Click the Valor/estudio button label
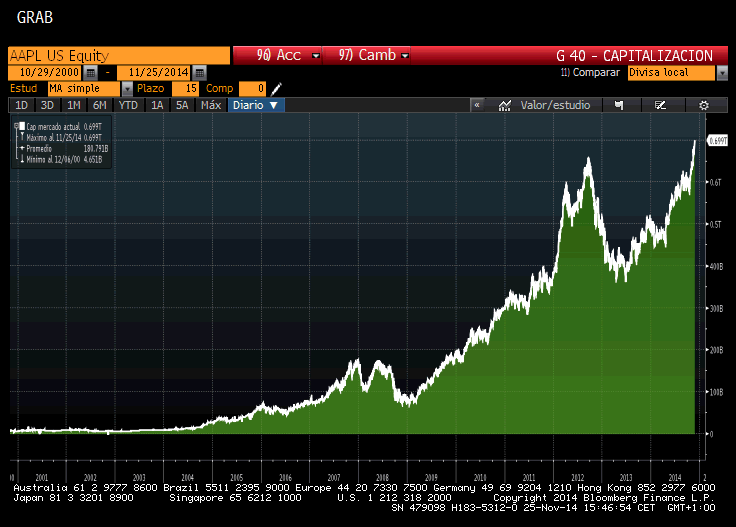Viewport: 736px width, 527px height. 555,105
